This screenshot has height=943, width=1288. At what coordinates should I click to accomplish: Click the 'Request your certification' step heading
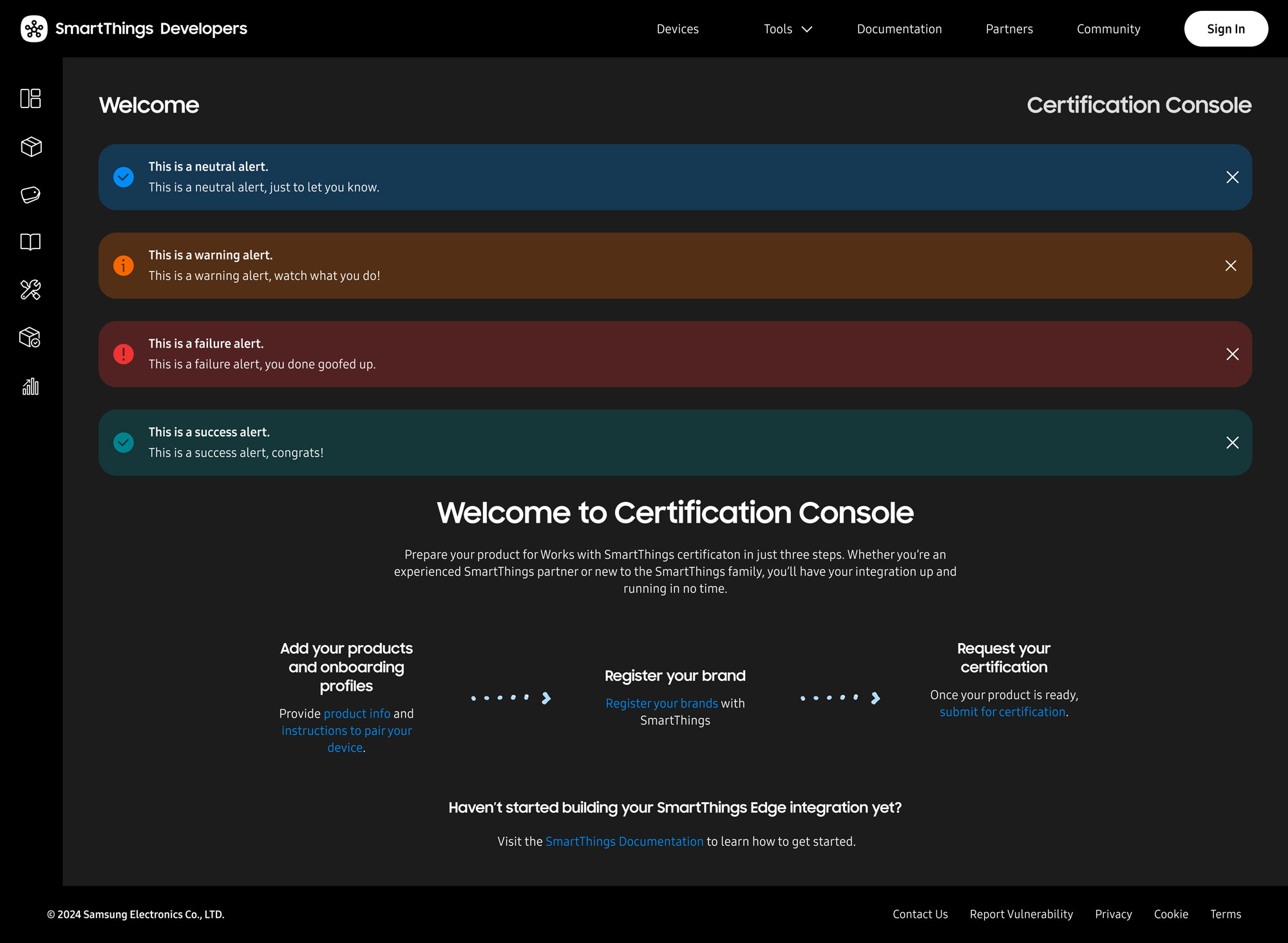pos(1003,657)
